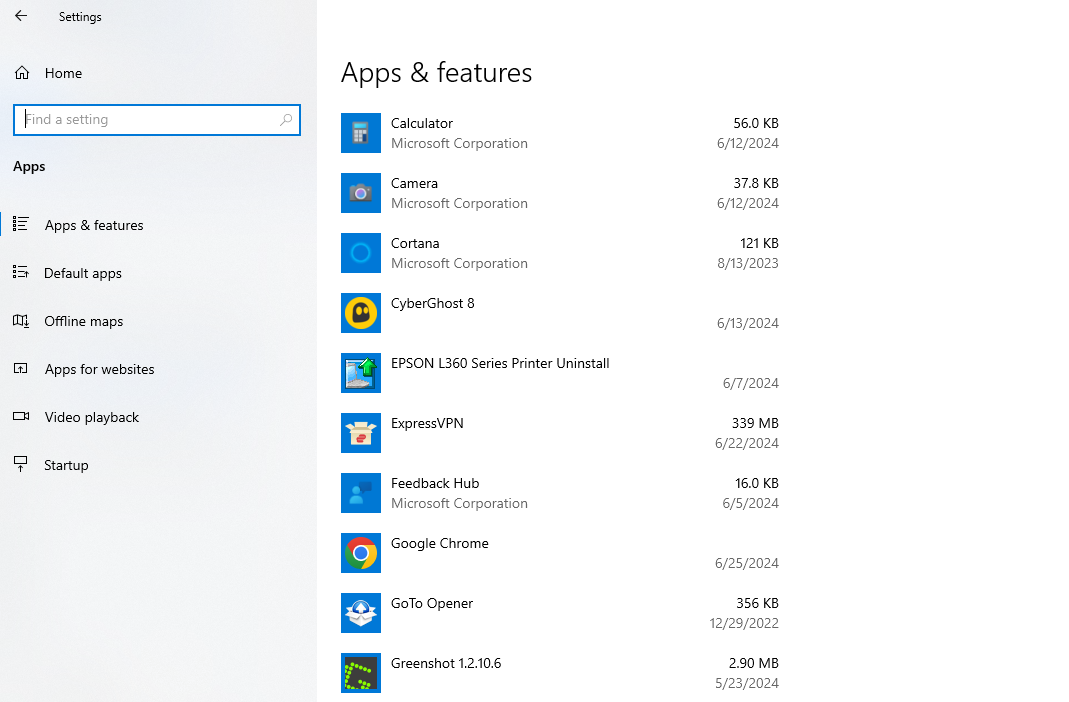Click the Greenshot 1.2.10.6 entry name
This screenshot has width=1069, height=702.
click(x=446, y=663)
